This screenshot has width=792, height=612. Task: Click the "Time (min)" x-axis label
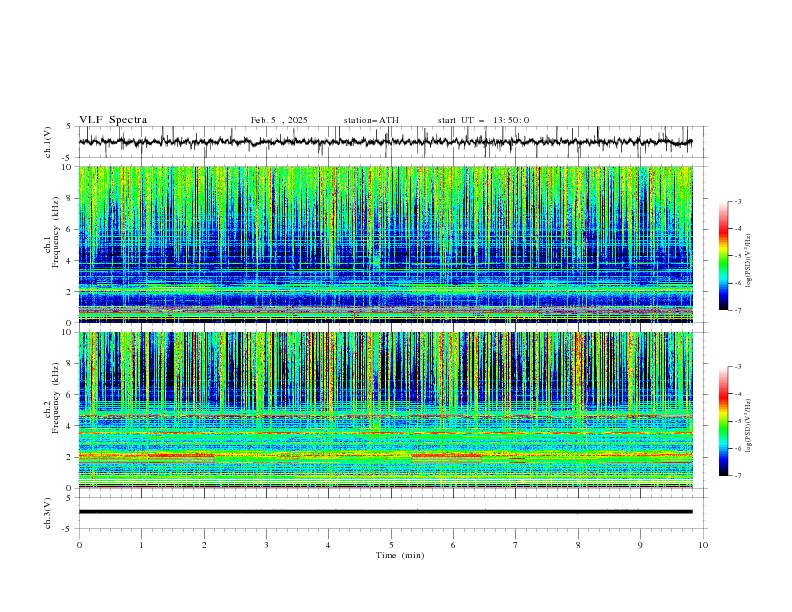(400, 555)
